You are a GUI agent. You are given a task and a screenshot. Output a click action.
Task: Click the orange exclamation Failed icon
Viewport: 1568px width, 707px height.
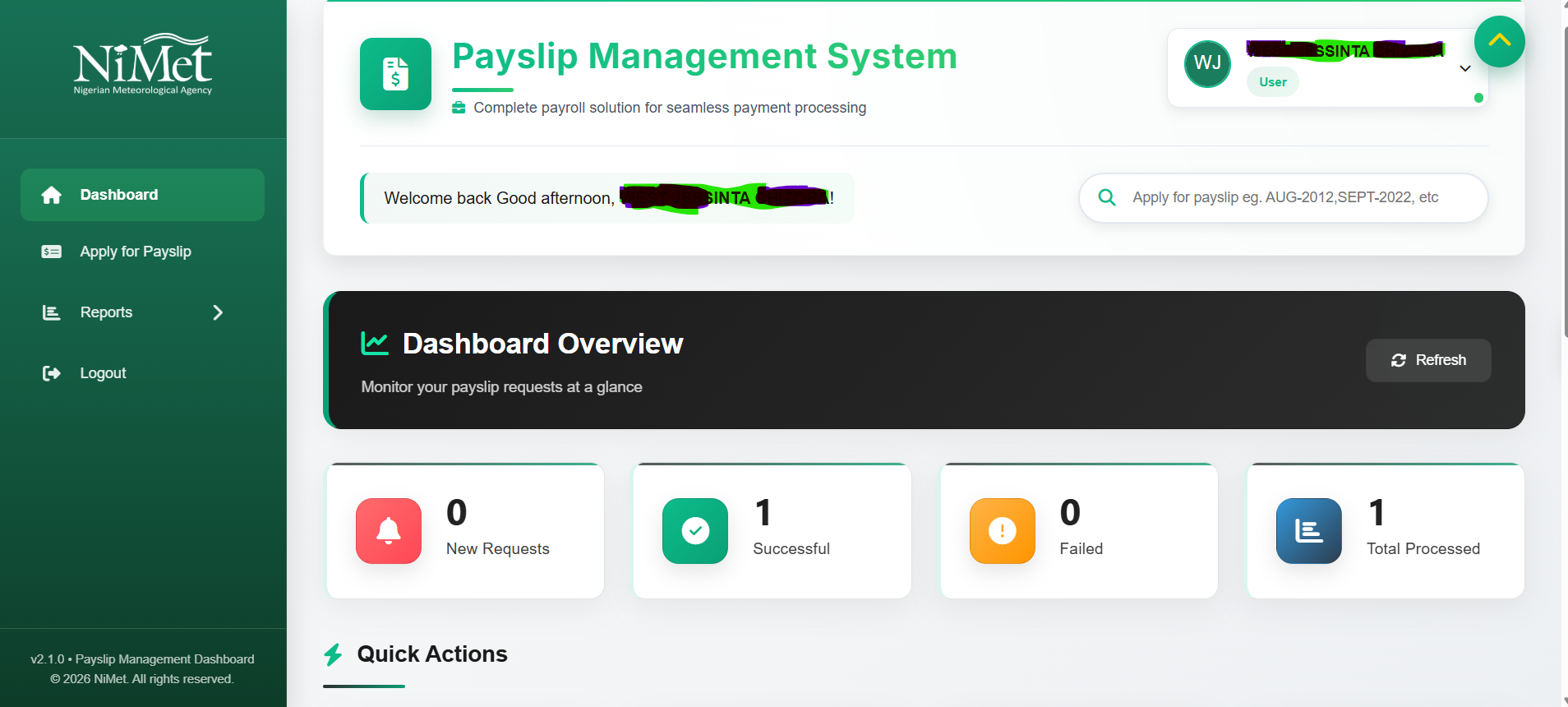[x=1002, y=531]
